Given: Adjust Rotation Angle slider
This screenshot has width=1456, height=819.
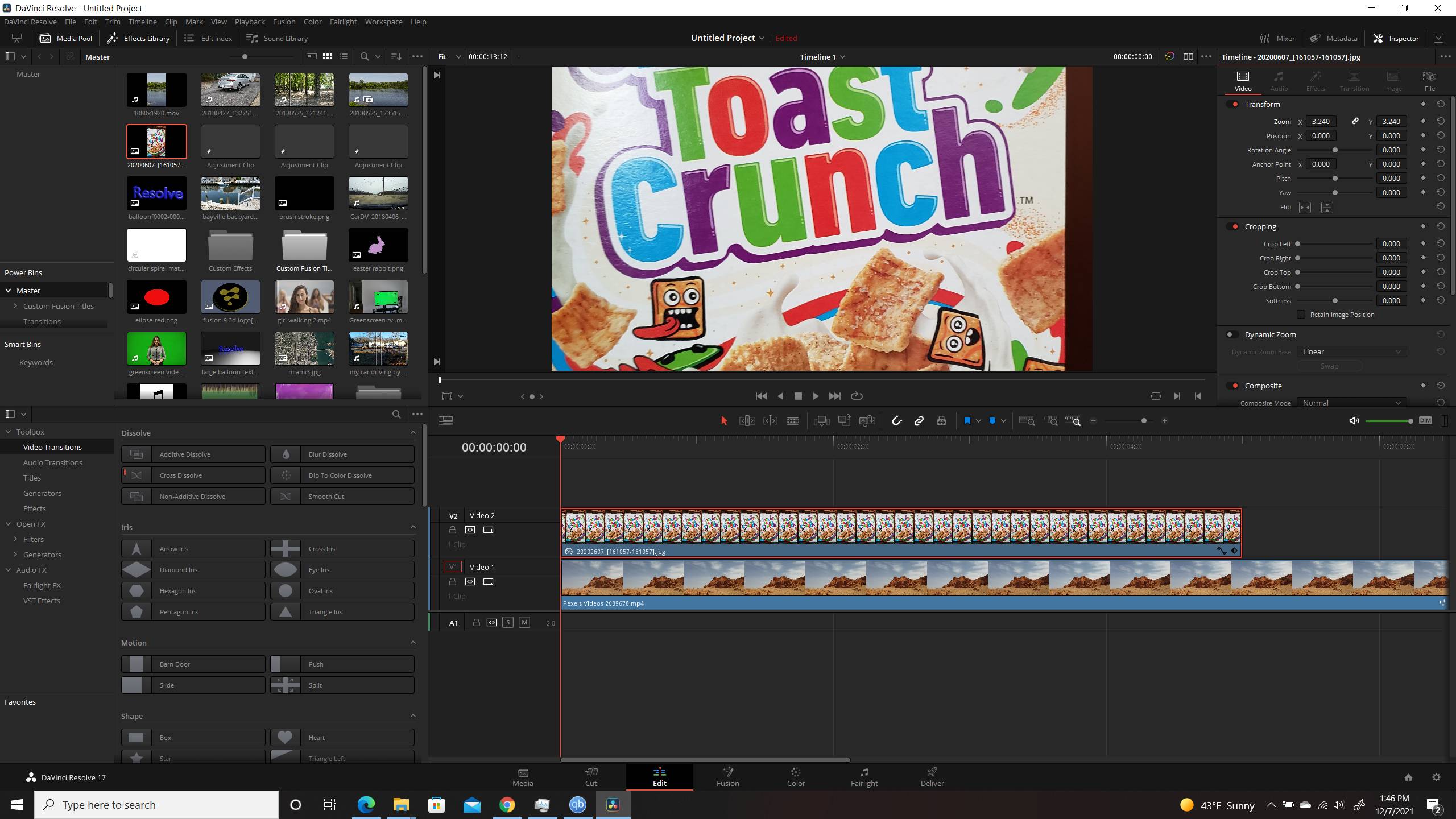Looking at the screenshot, I should (x=1335, y=150).
